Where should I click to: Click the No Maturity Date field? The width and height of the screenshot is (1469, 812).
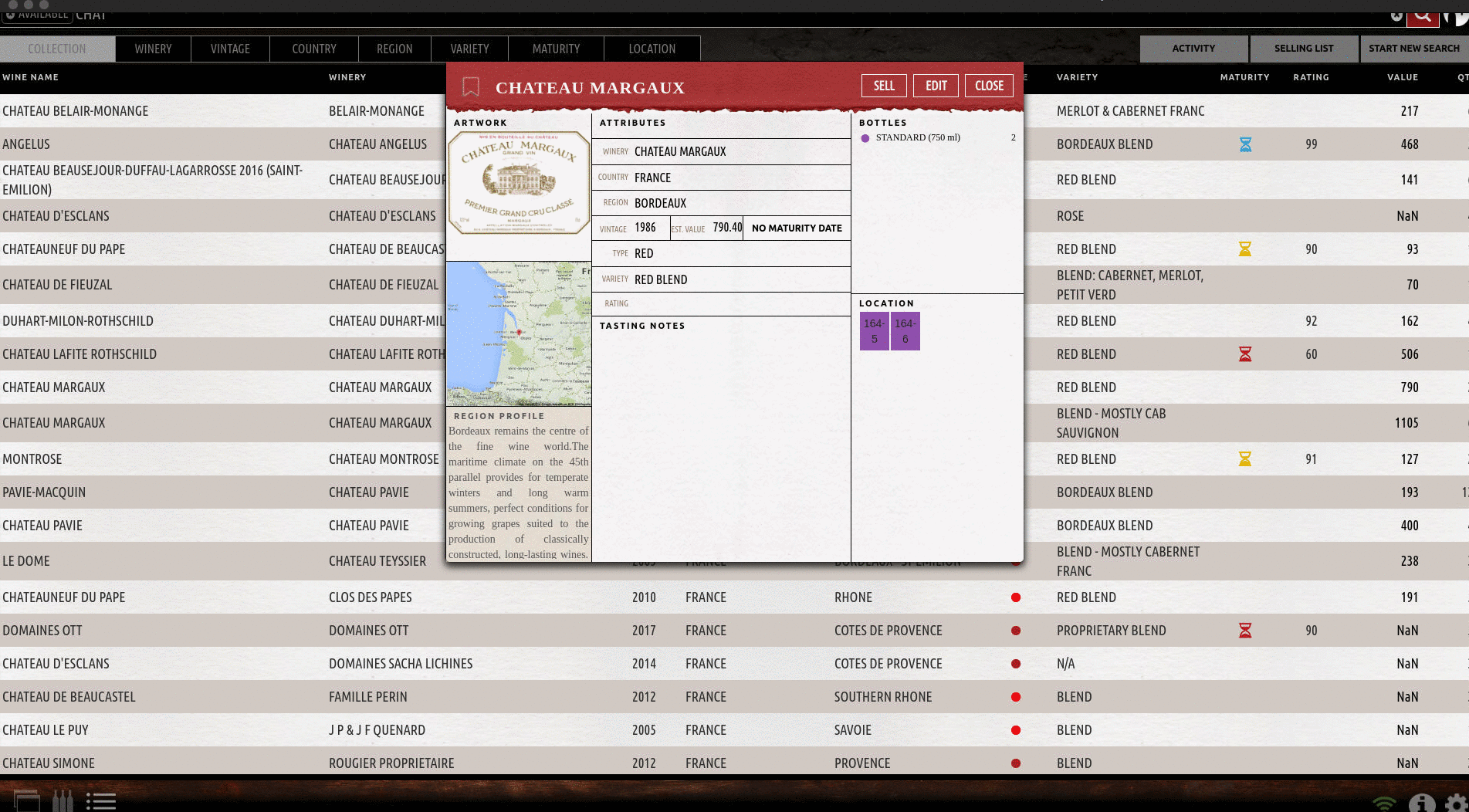[797, 228]
